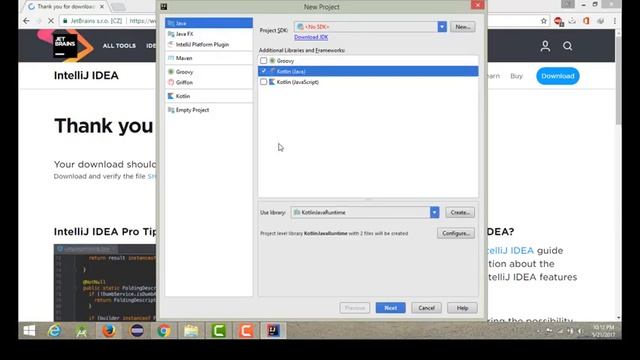Viewport: 640px width, 360px height.
Task: Open the Download JDK link
Action: [311, 37]
